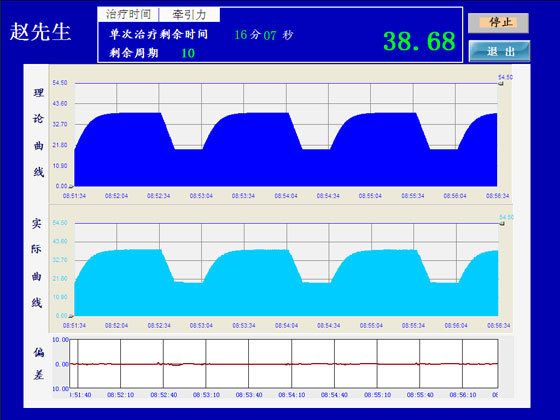Click the patient name 赵先生
The height and width of the screenshot is (420, 560).
coord(40,32)
